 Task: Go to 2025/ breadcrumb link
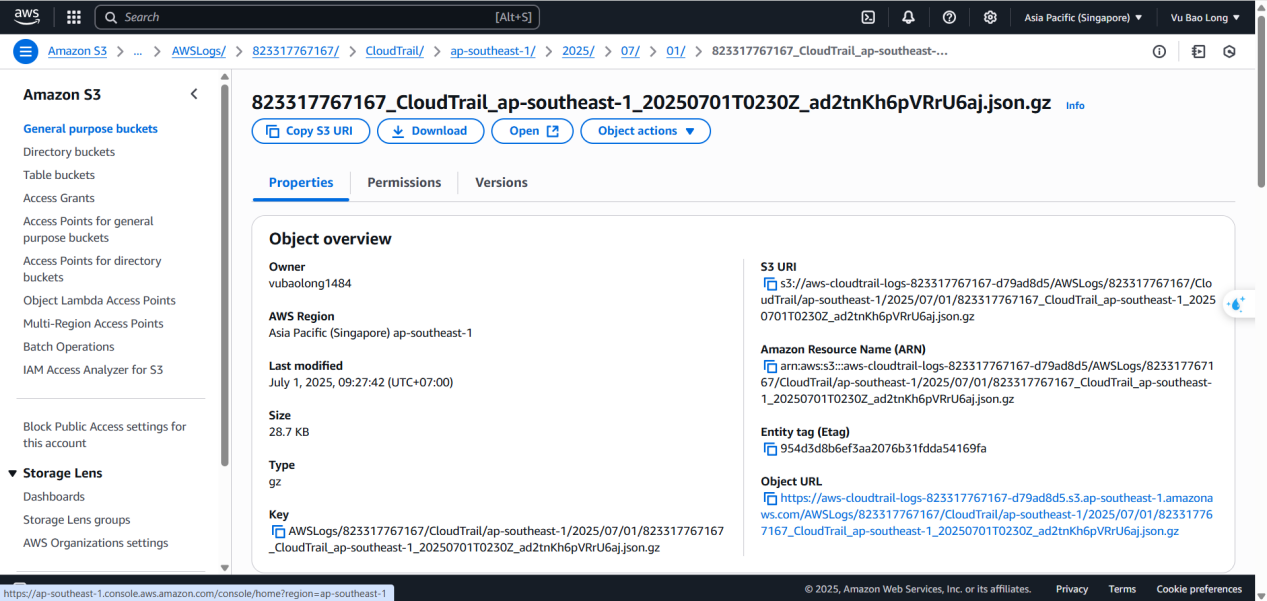pyautogui.click(x=578, y=51)
